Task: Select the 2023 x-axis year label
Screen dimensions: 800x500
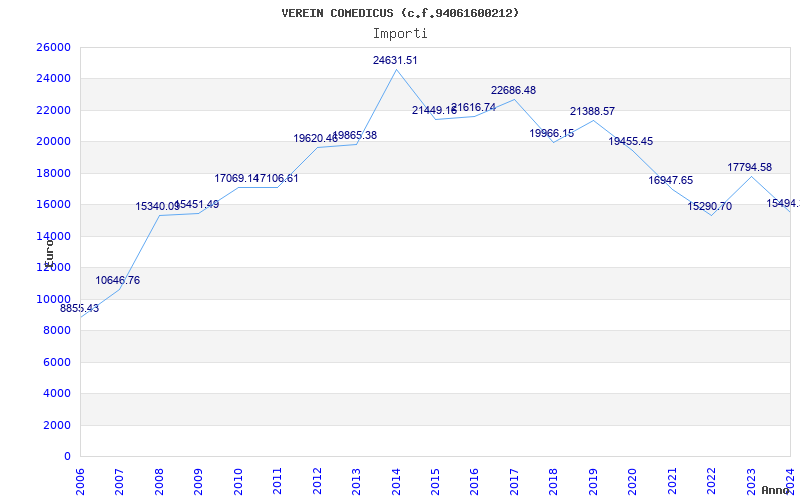Action: pos(751,482)
